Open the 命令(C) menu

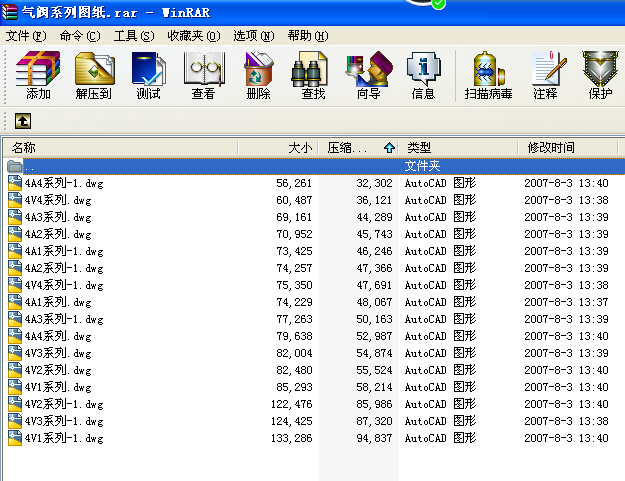[80, 36]
